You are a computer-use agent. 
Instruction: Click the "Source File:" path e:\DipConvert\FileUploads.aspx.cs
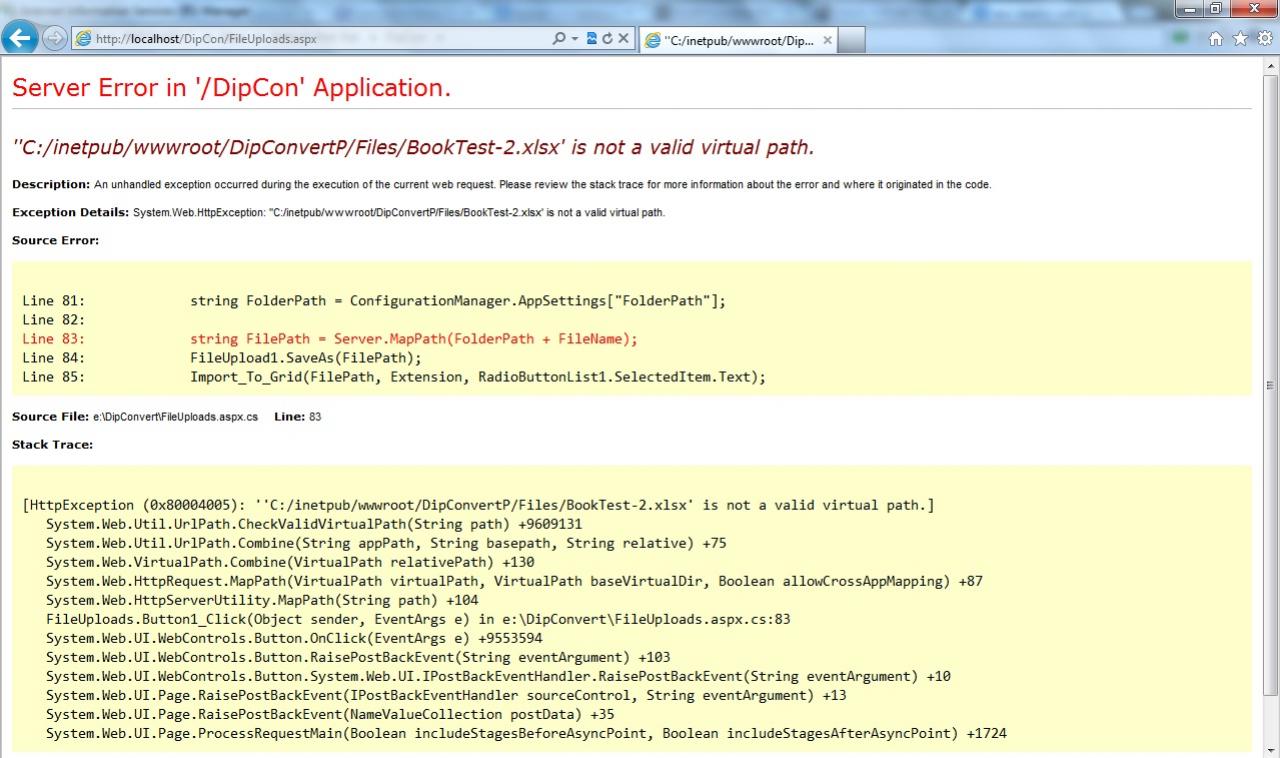[175, 416]
